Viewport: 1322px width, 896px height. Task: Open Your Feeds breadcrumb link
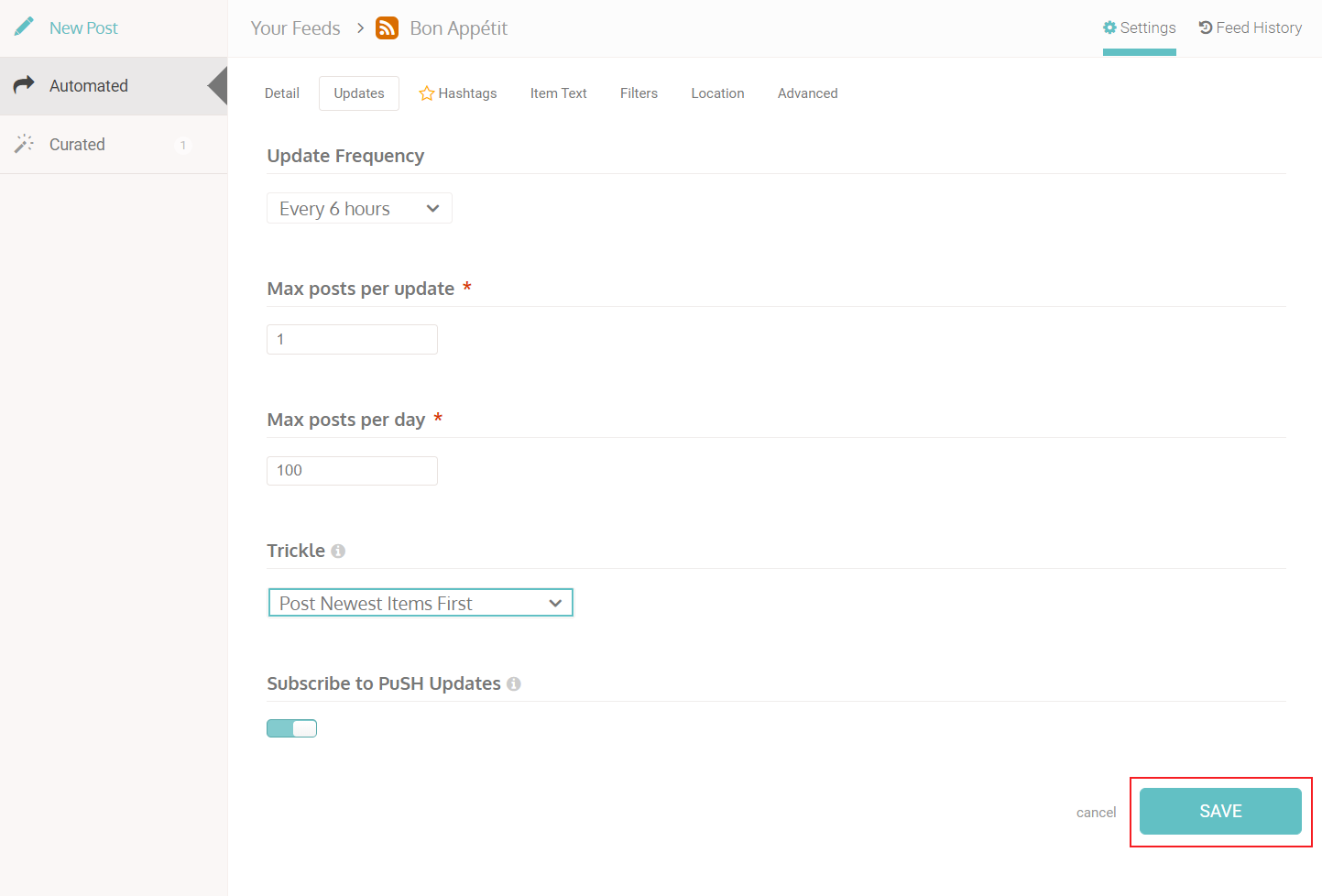coord(295,28)
